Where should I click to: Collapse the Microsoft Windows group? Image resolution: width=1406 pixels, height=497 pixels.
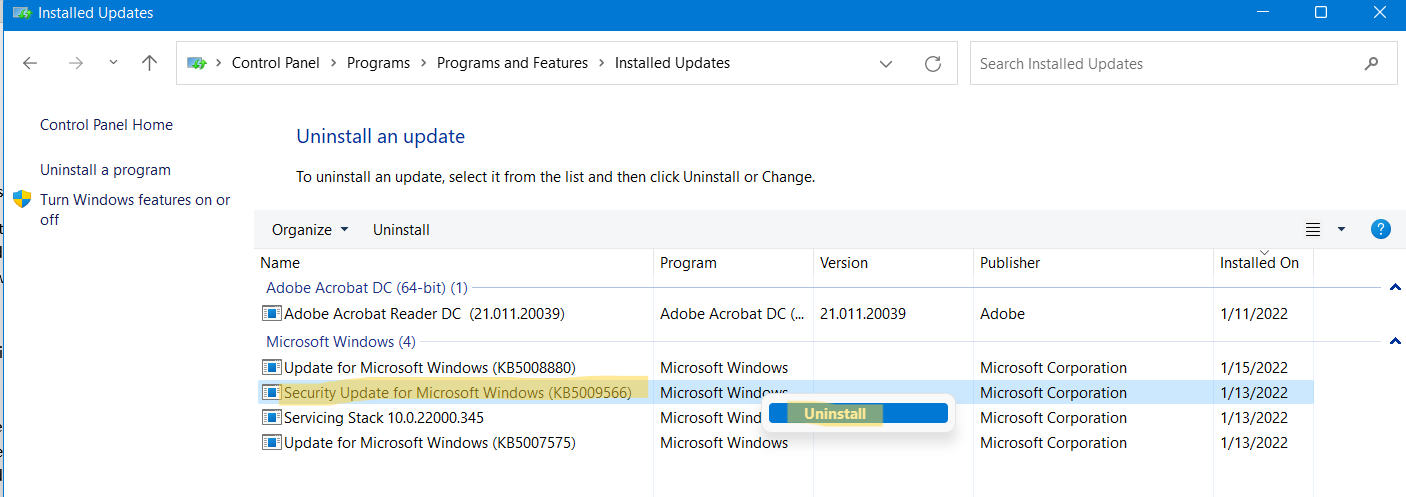[x=1395, y=342]
